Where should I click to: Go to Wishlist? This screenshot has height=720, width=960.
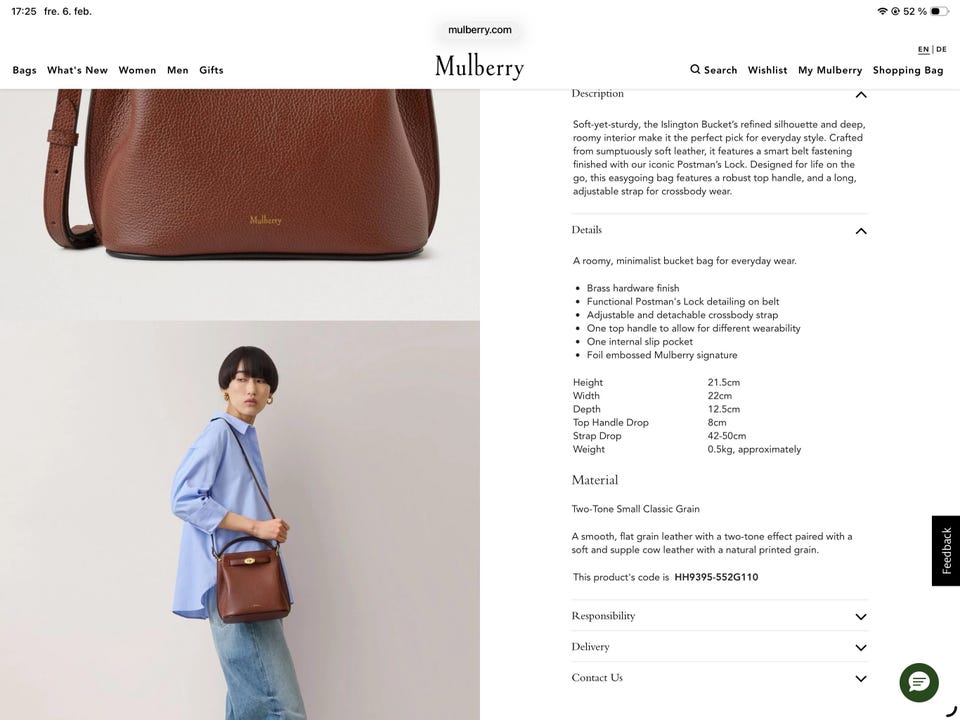tap(767, 70)
